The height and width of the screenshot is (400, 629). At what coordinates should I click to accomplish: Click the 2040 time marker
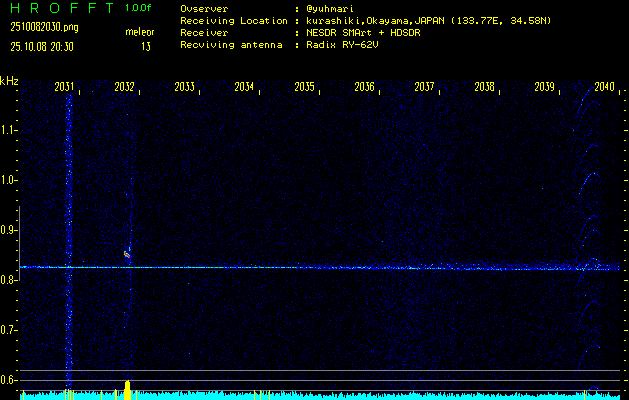604,88
